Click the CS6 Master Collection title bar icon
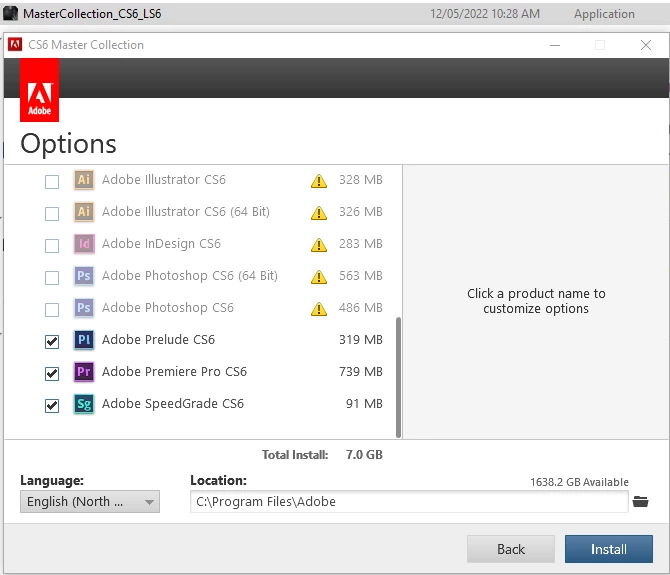The width and height of the screenshot is (670, 575). coord(15,44)
